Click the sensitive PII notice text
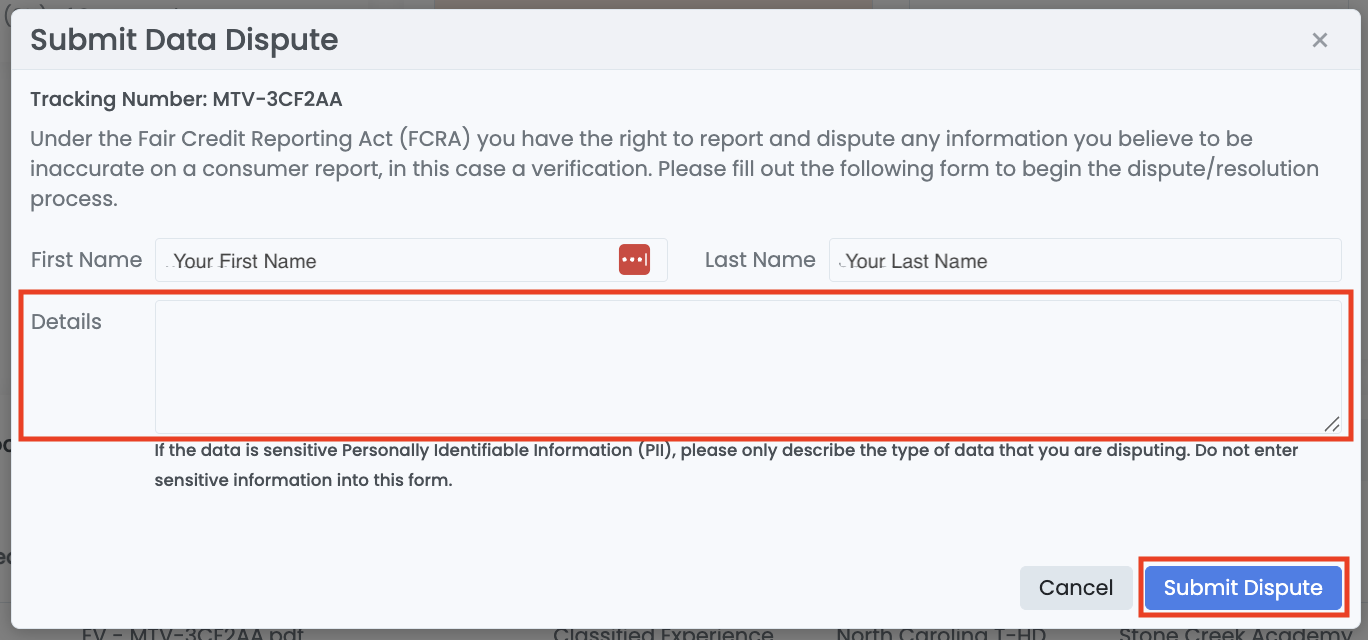This screenshot has height=640, width=1368. [726, 464]
